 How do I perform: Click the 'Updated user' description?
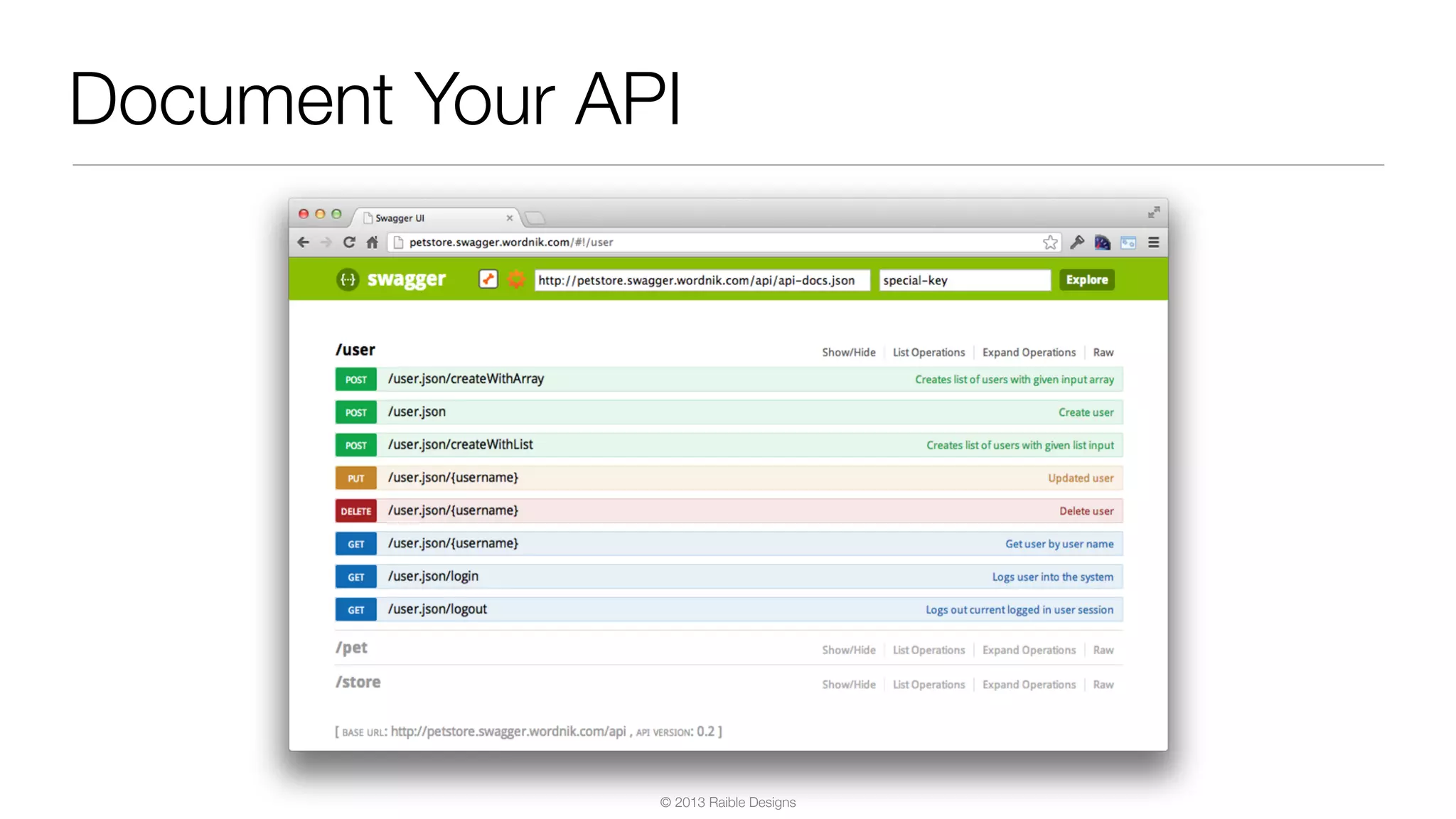point(1081,478)
